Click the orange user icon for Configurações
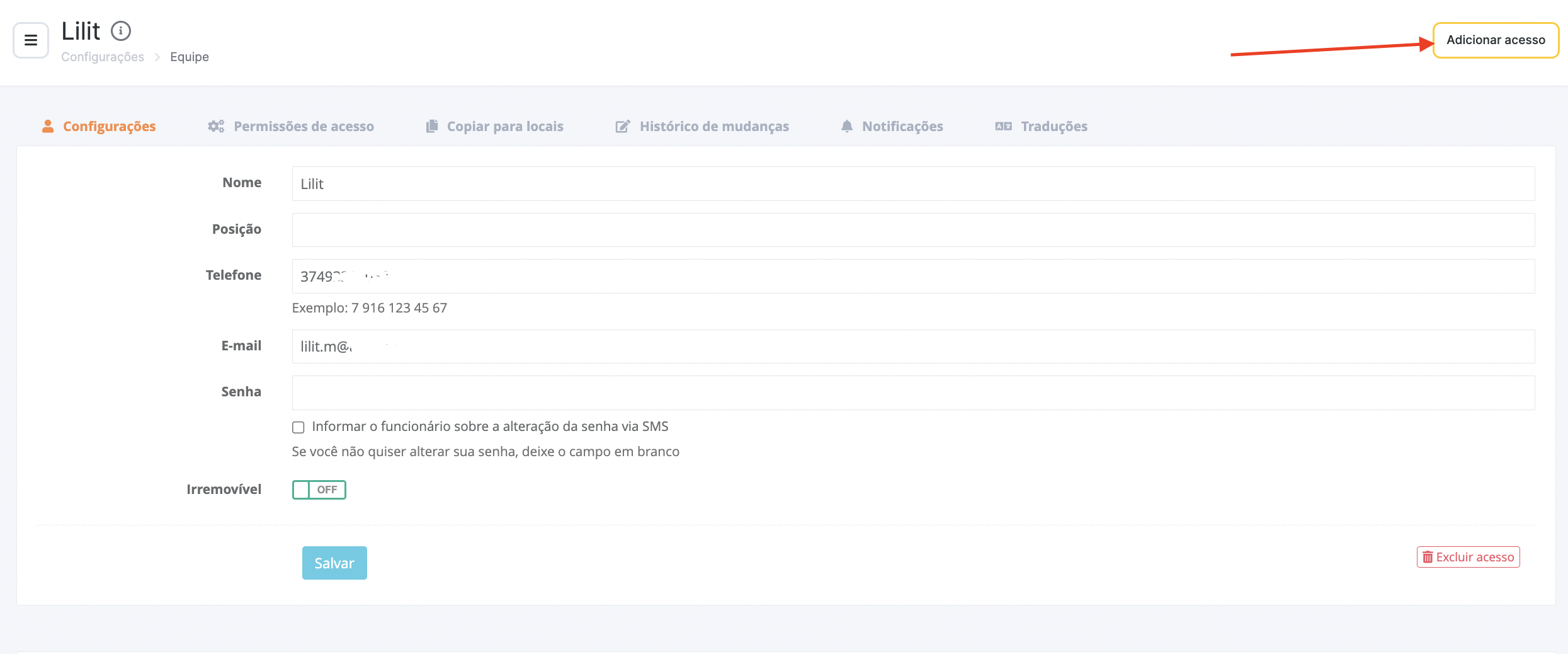1568x654 pixels. (x=48, y=127)
